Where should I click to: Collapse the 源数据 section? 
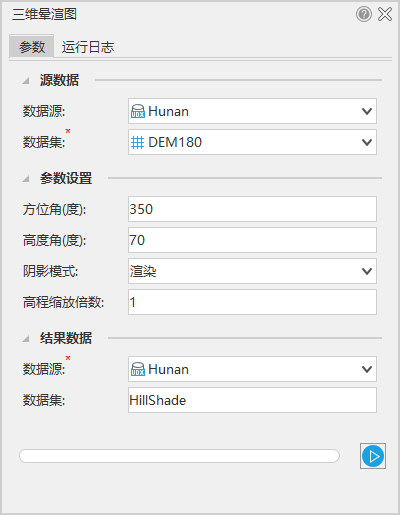(x=26, y=81)
